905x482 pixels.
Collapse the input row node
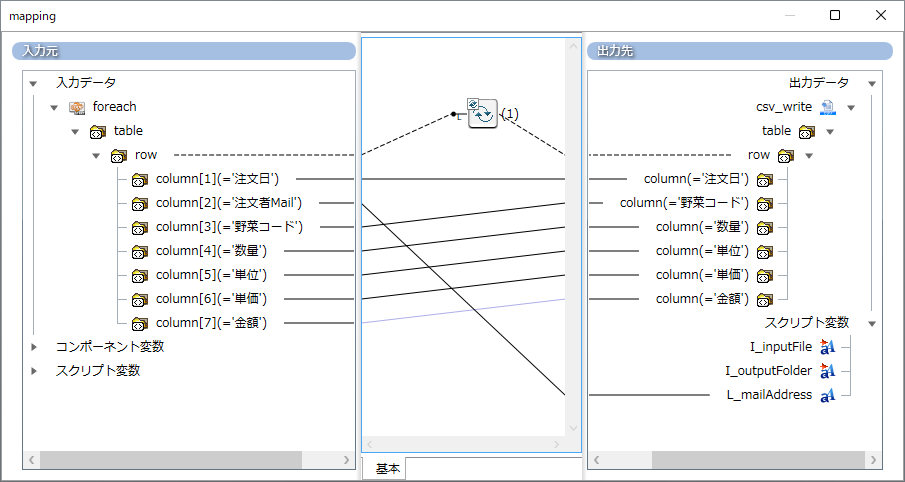point(96,156)
